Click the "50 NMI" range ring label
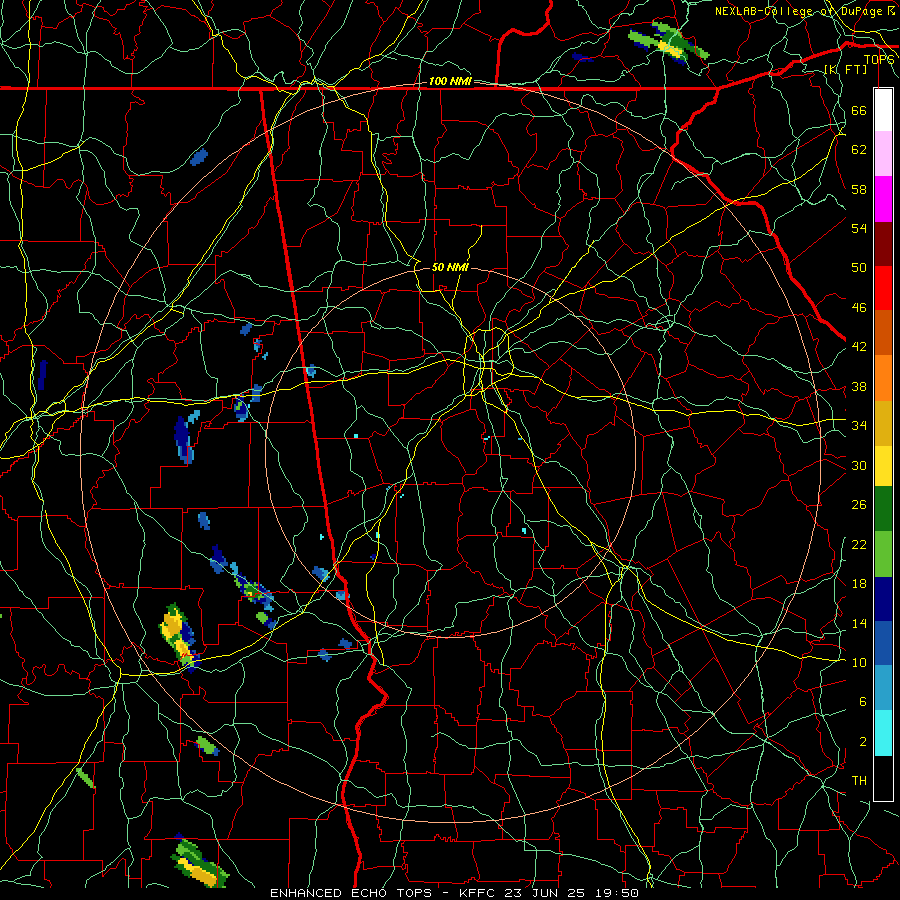This screenshot has height=900, width=900. [450, 267]
